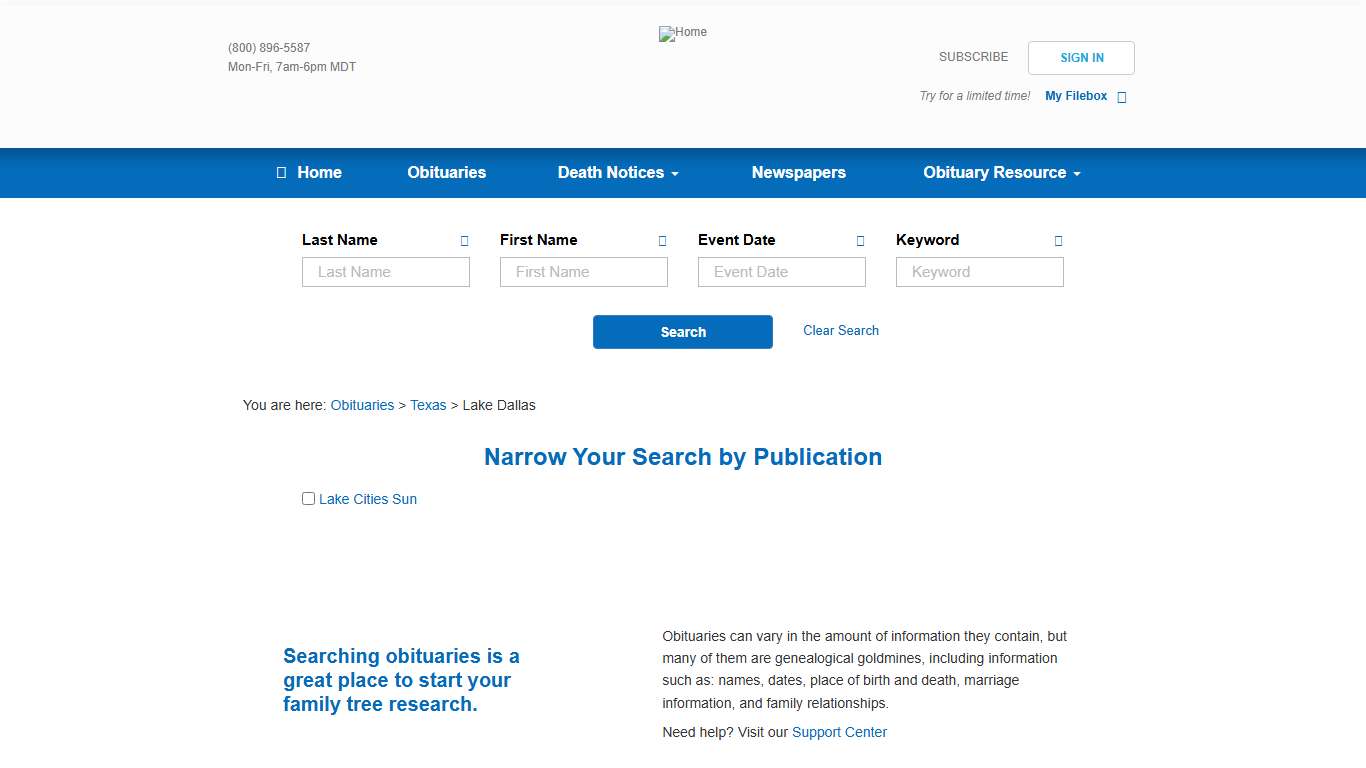1366x768 pixels.
Task: Go to the Newspapers menu item
Action: [798, 173]
